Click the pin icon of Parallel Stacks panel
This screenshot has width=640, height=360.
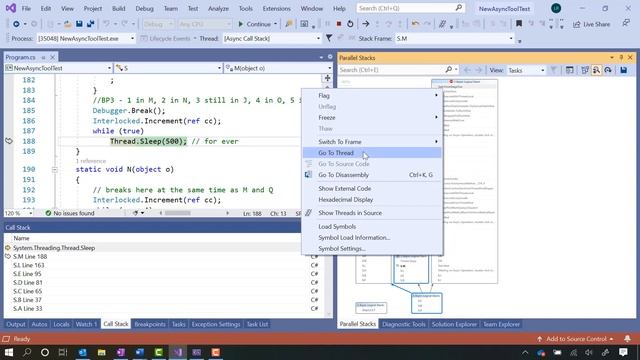pyautogui.click(x=621, y=58)
